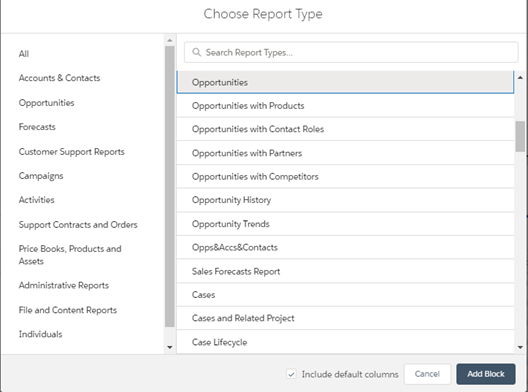Select the Forecasts category
The image size is (528, 392).
click(37, 127)
